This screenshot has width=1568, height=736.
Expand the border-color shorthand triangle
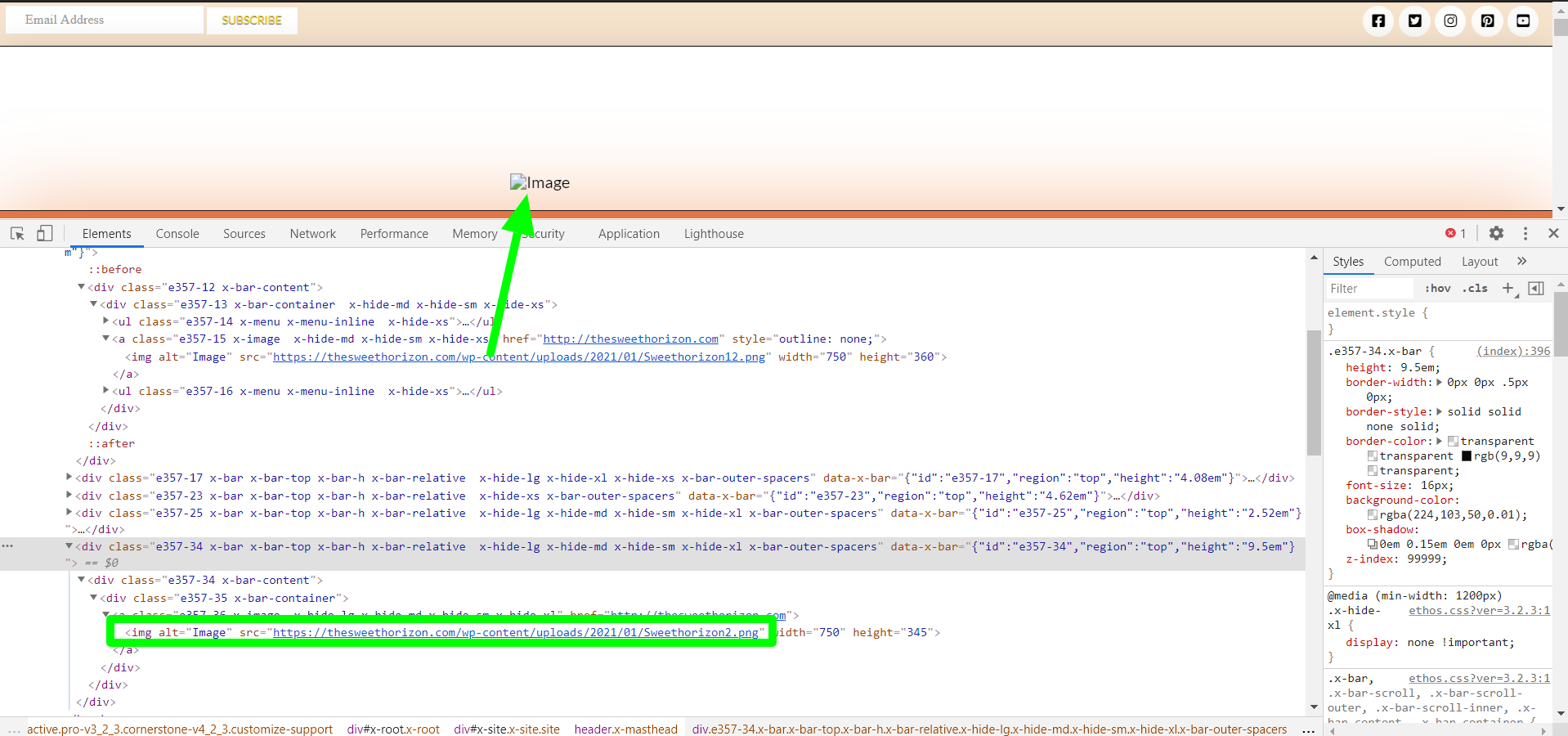coord(1439,441)
